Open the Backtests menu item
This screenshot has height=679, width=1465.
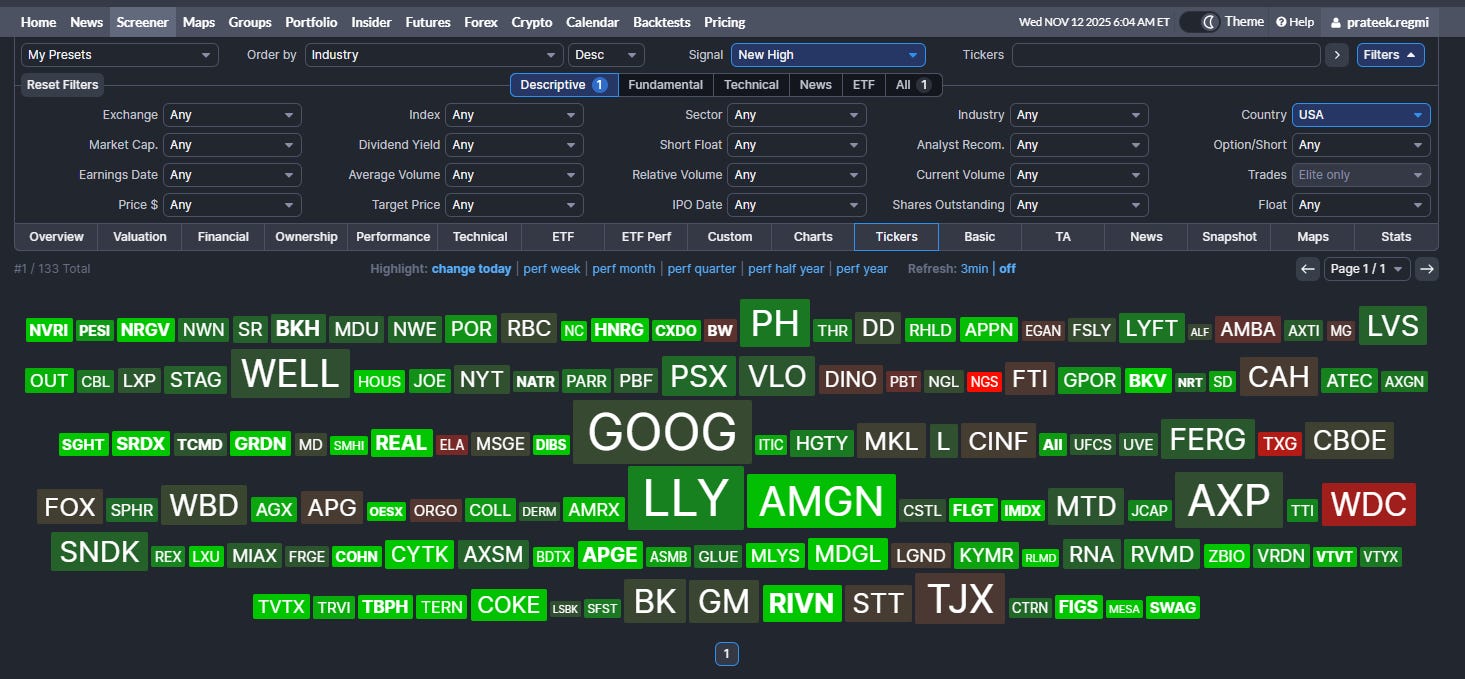coord(661,22)
